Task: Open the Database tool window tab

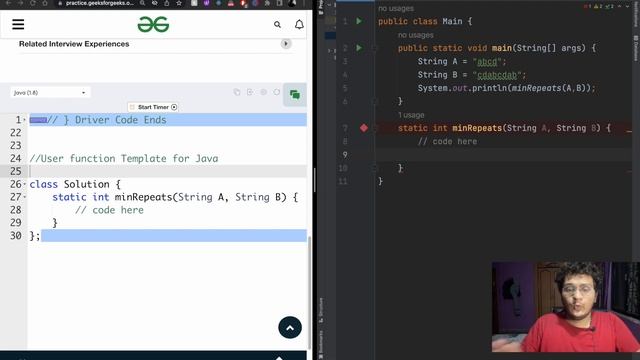Action: tap(636, 48)
